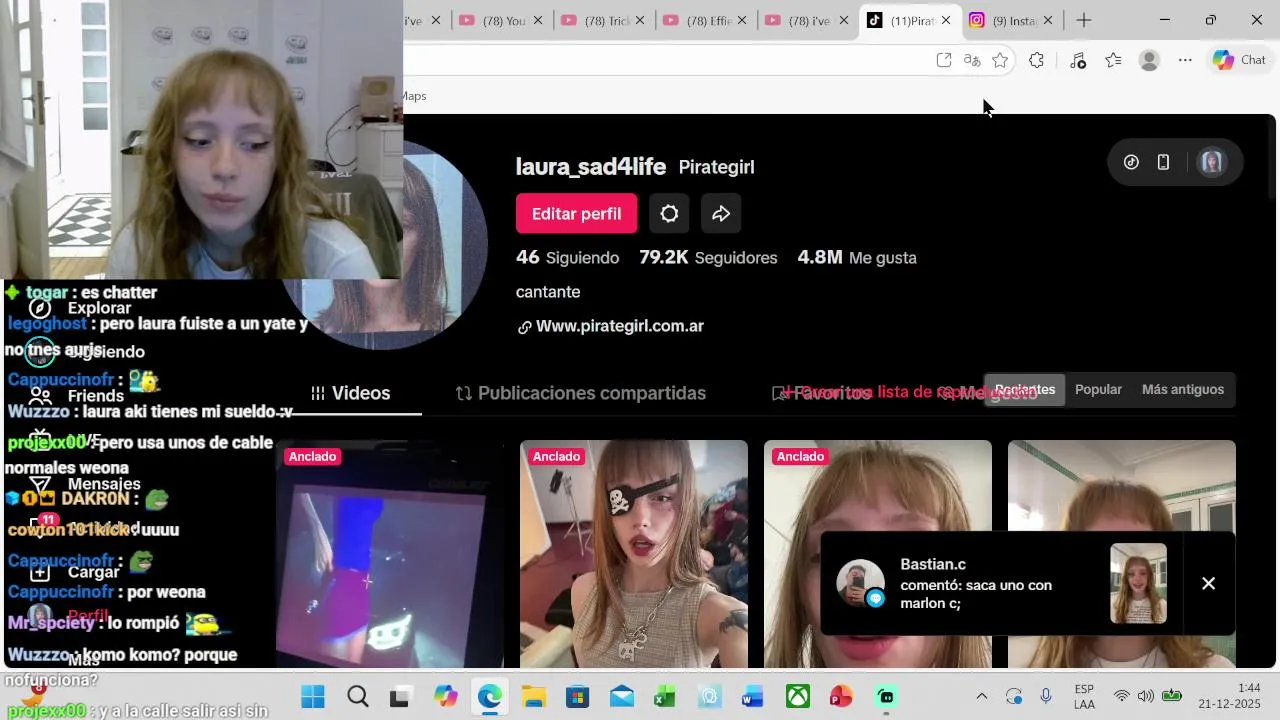Screen dimensions: 1280x720
Task: Click Bastian.c avatar in notification
Action: [x=860, y=583]
